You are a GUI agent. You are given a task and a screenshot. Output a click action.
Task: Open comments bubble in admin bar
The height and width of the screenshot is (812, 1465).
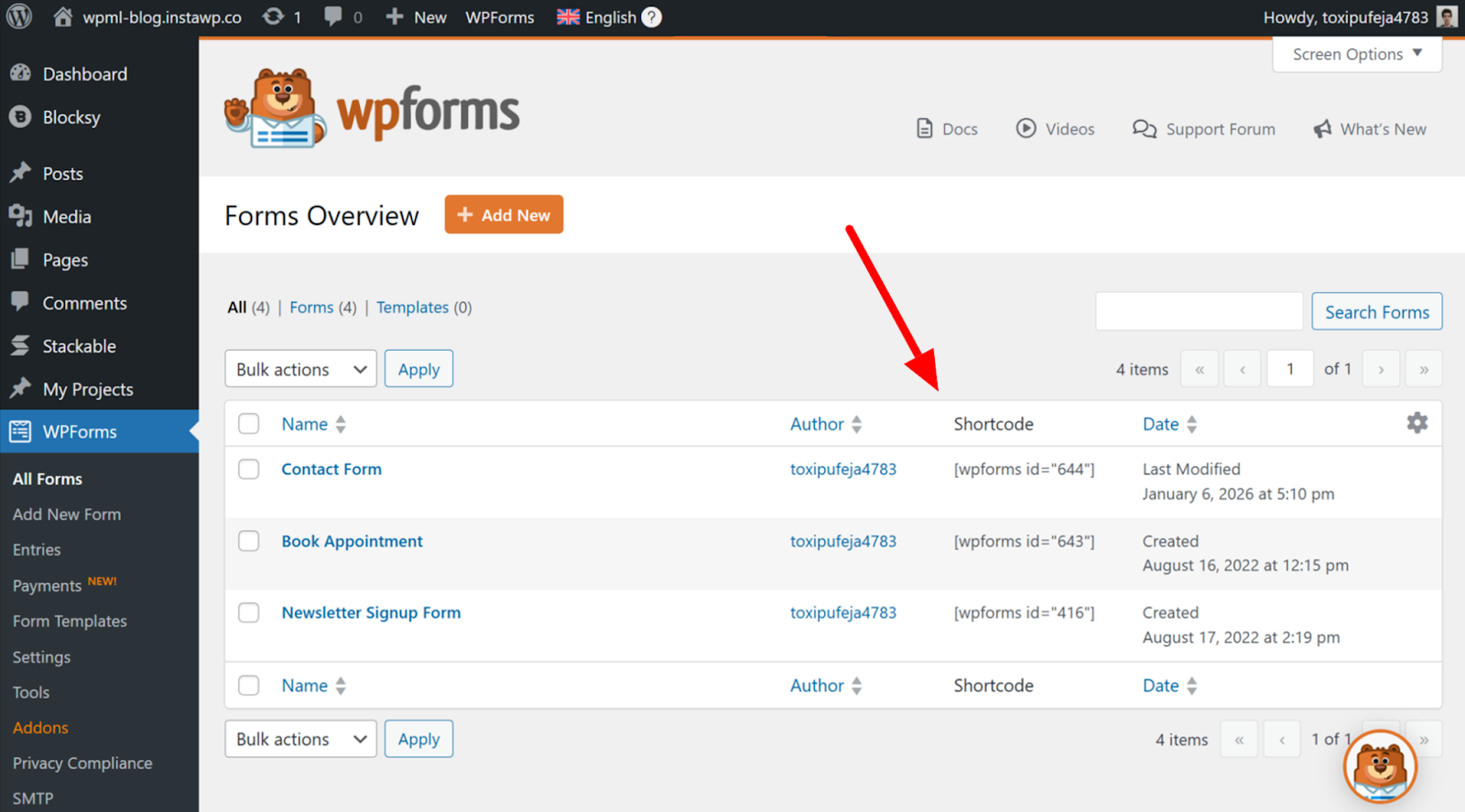tap(333, 16)
